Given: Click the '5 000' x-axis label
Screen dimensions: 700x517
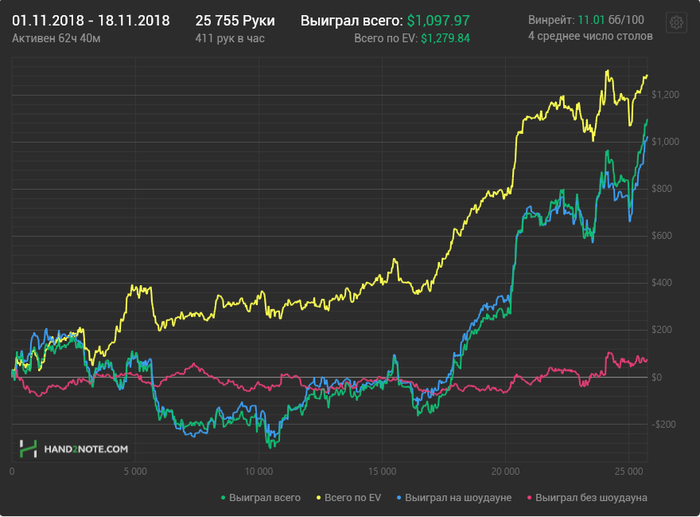Looking at the screenshot, I should 135,471.
